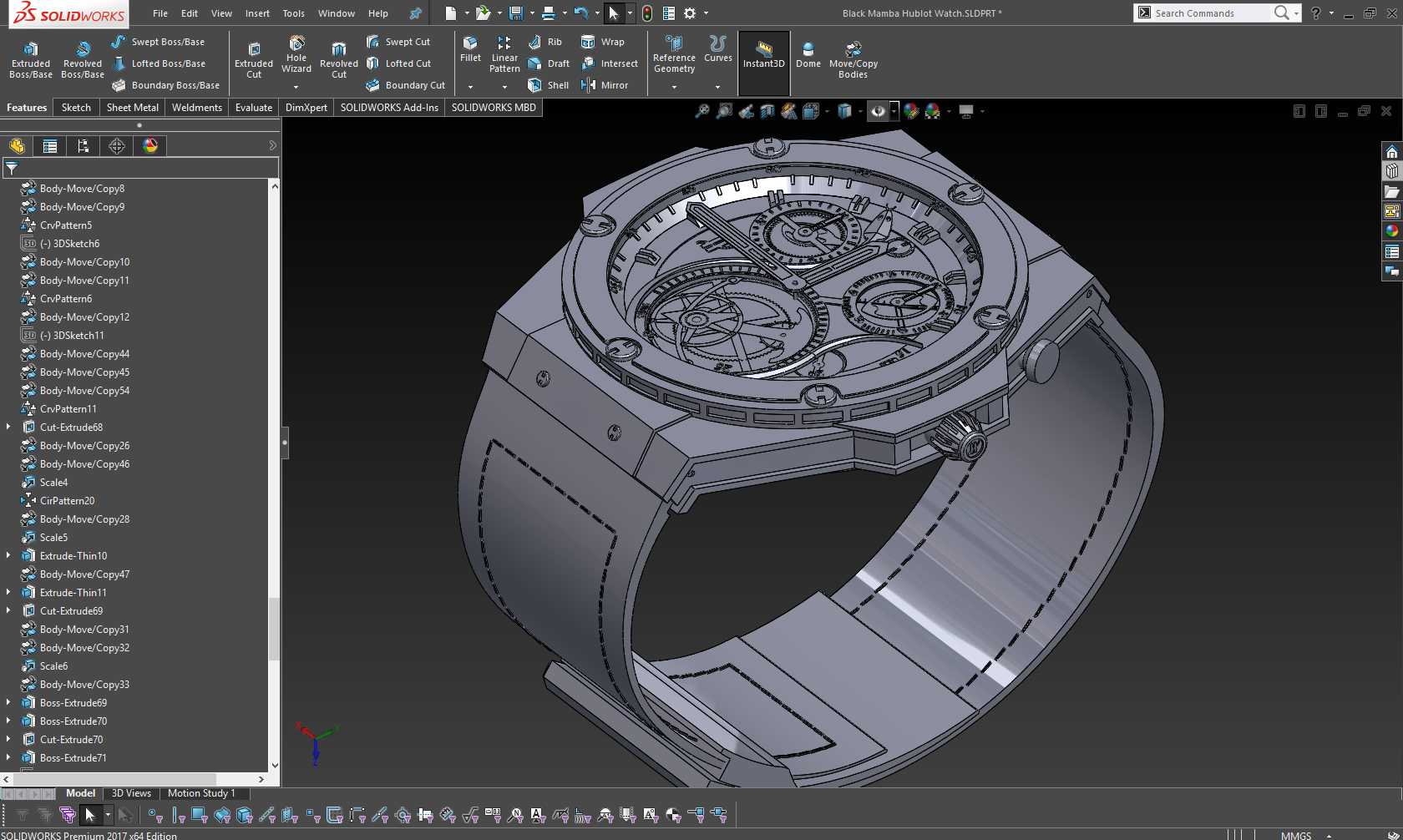Apply the Mirror feature
The image size is (1403, 840).
(605, 85)
